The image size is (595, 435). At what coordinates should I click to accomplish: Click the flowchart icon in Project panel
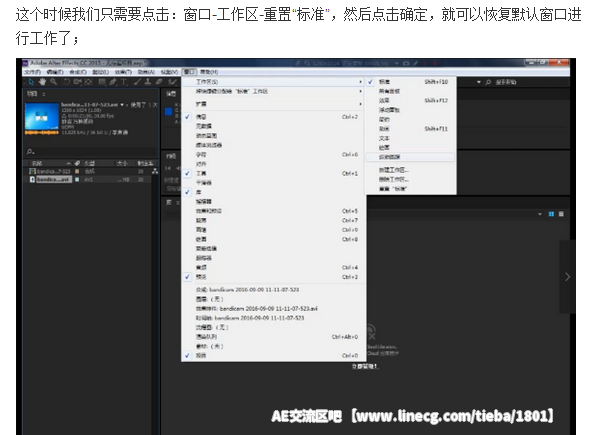pyautogui.click(x=155, y=172)
